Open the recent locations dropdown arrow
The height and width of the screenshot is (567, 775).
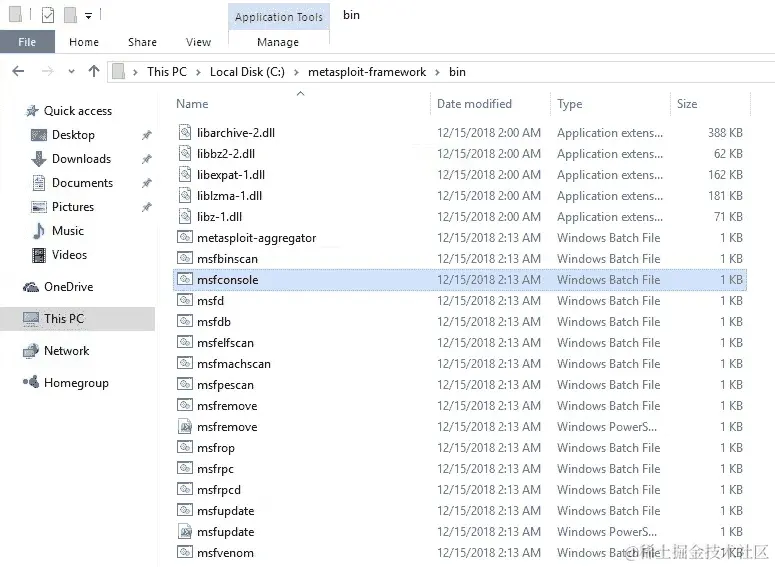72,72
